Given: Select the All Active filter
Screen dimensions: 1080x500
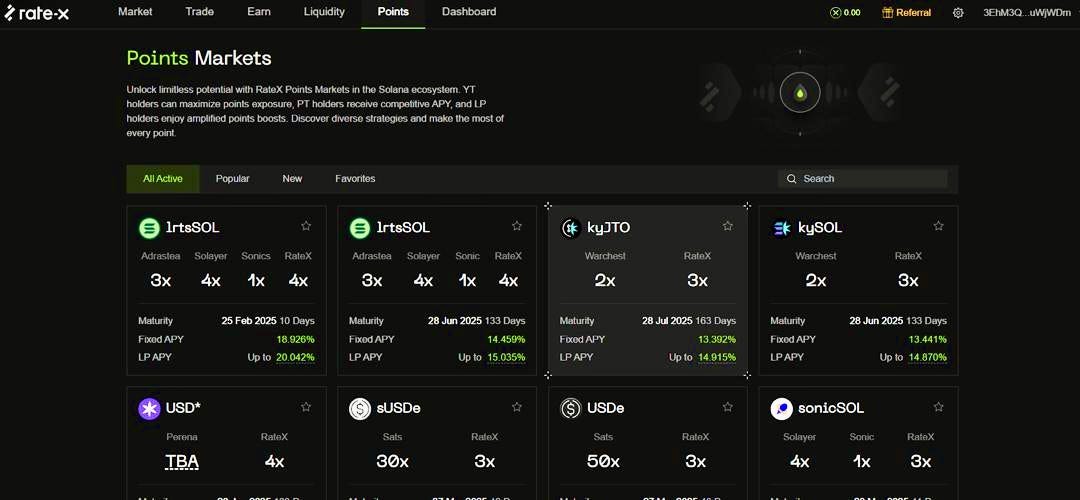Looking at the screenshot, I should (x=163, y=179).
